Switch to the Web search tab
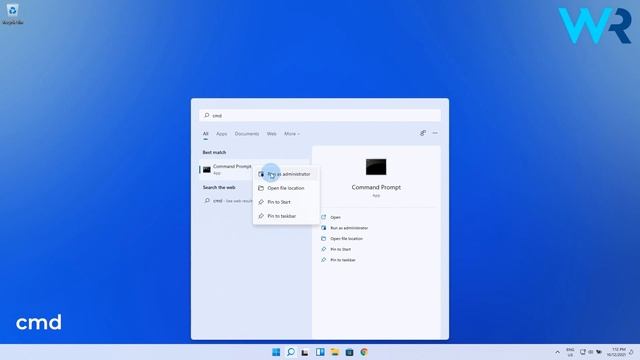This screenshot has height=360, width=640. tap(271, 134)
